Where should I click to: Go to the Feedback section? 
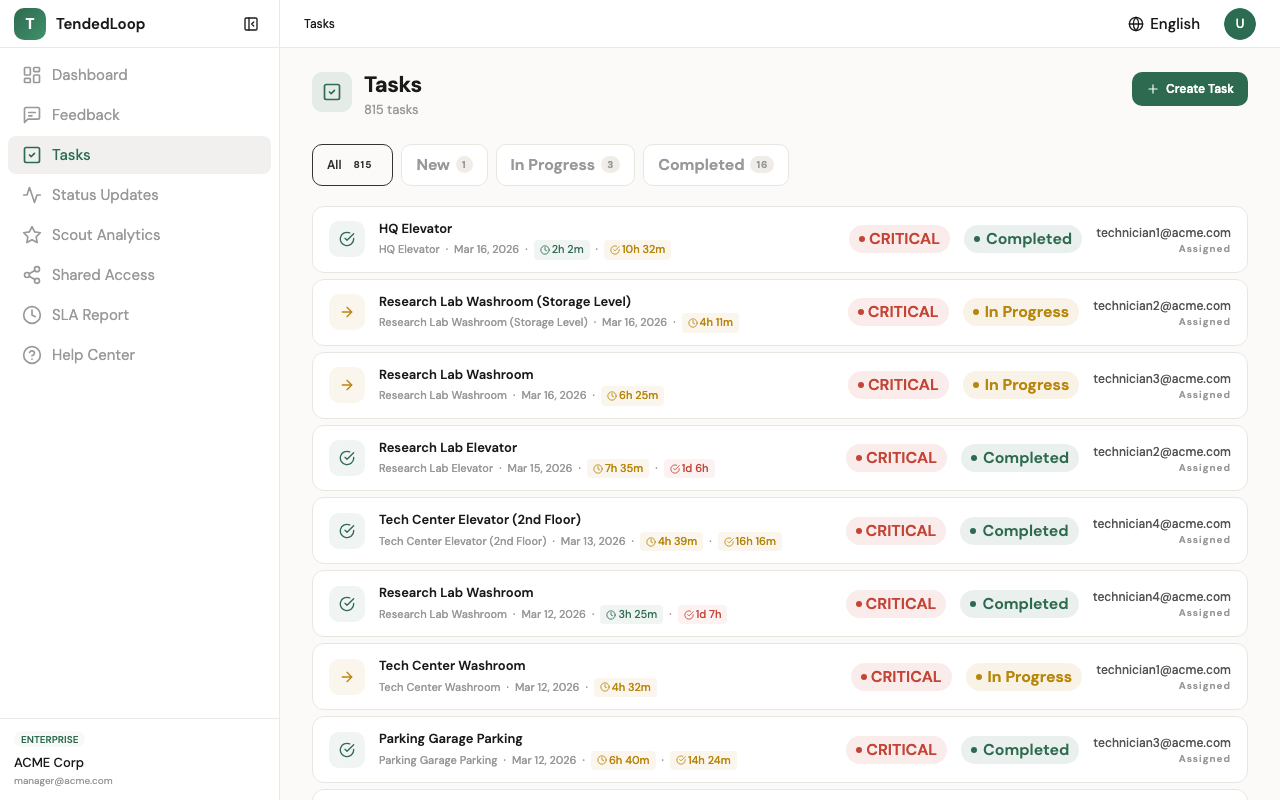pos(85,115)
